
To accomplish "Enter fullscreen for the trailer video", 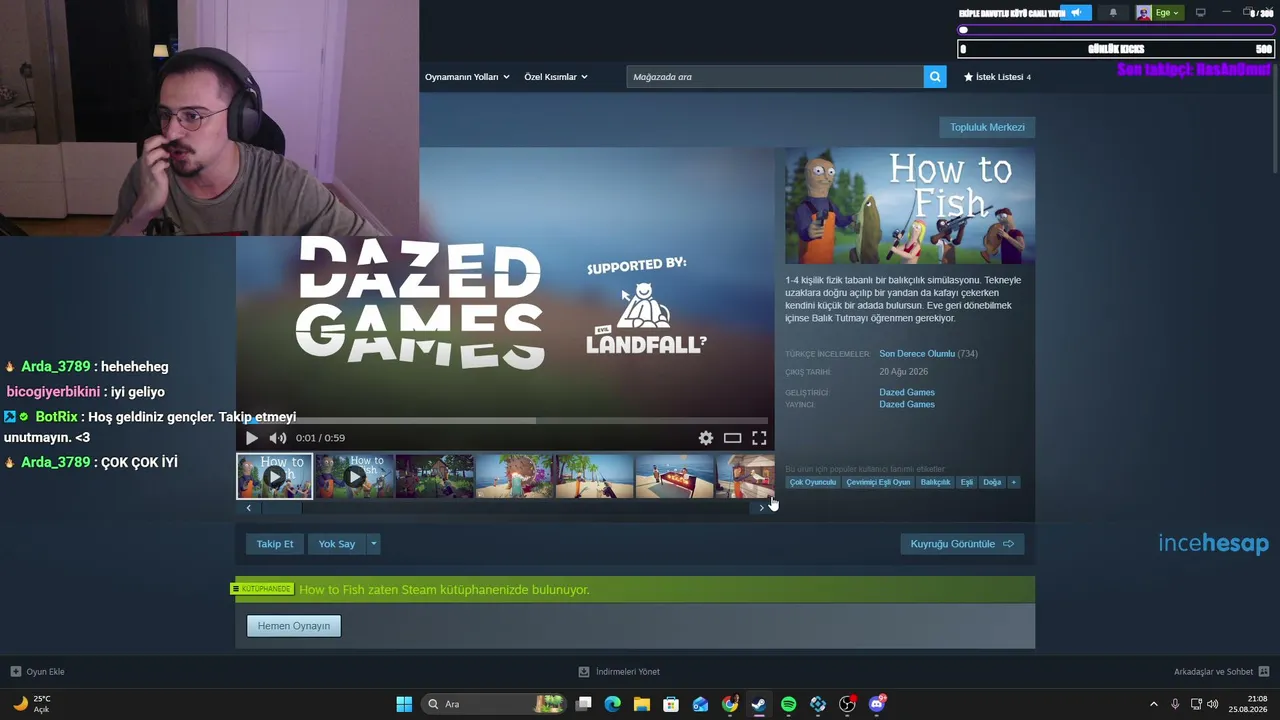I will coord(759,438).
